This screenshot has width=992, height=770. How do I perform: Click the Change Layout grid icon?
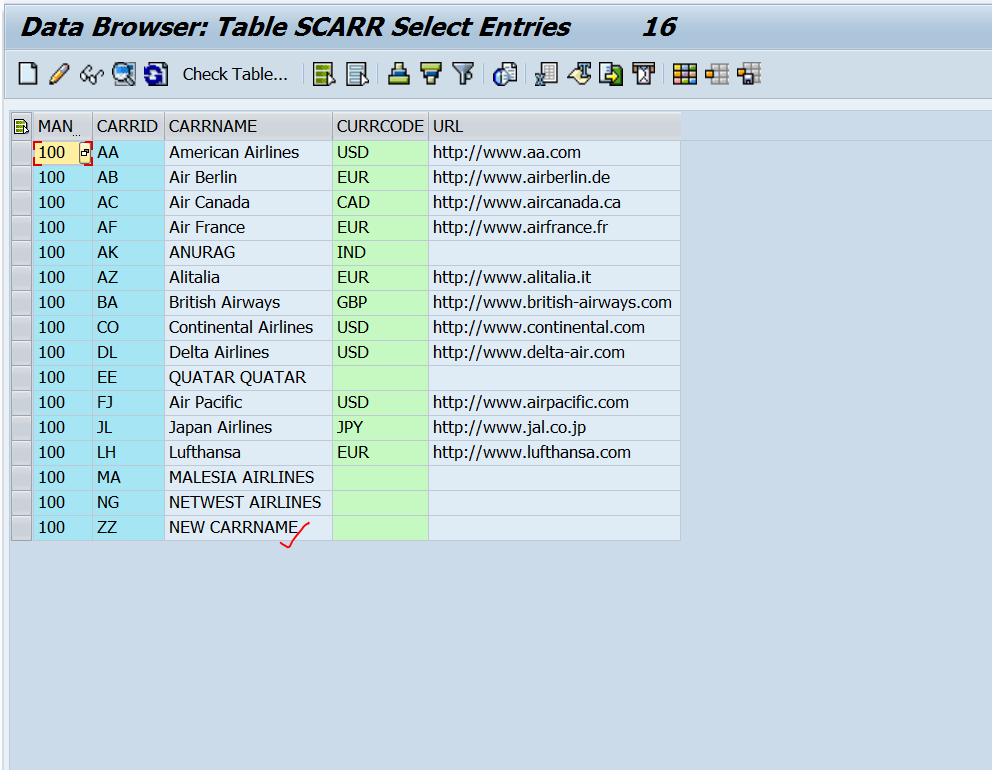685,74
